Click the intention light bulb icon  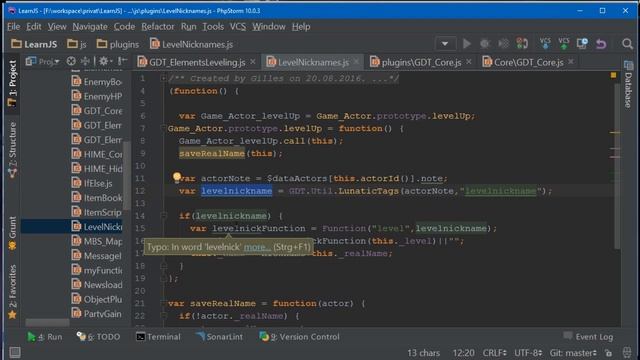point(176,176)
